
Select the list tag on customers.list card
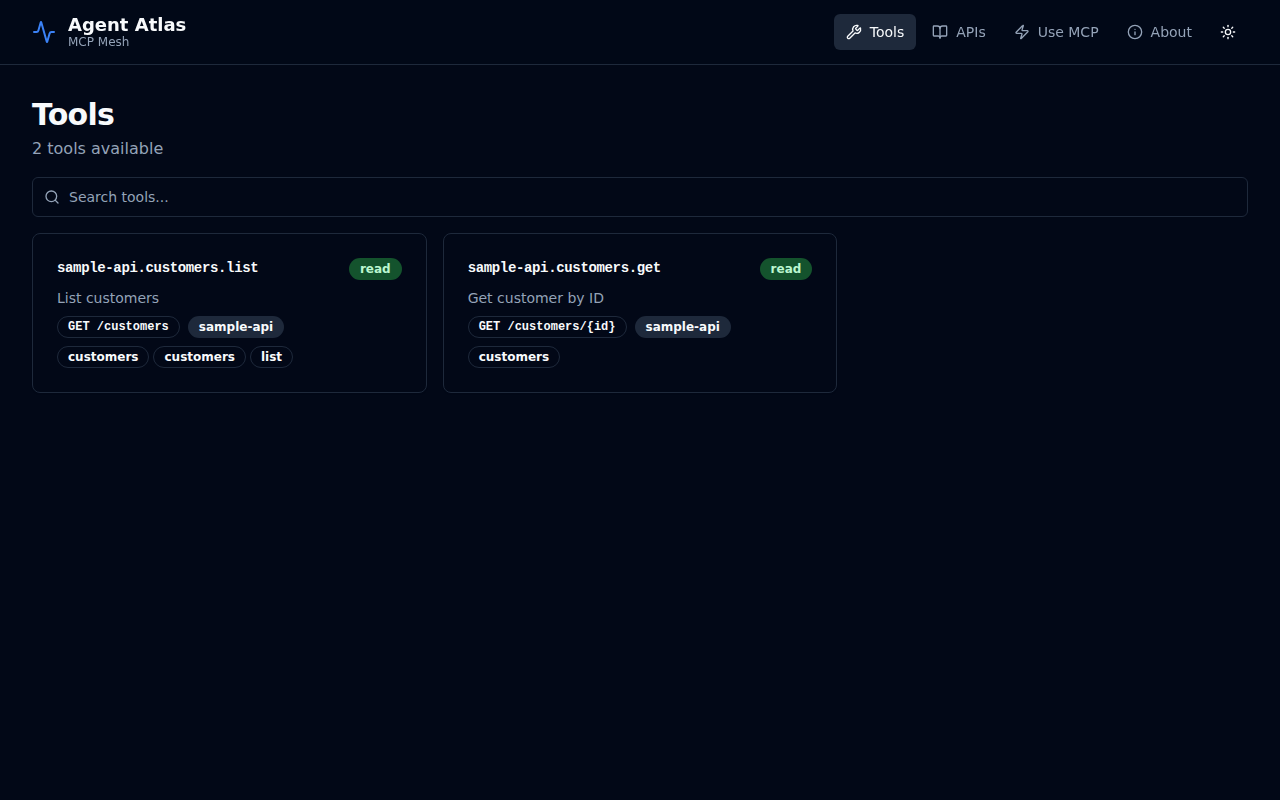[271, 357]
